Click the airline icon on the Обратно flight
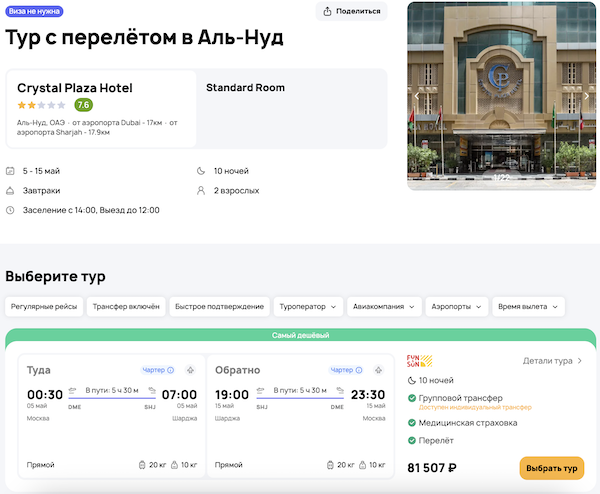This screenshot has width=600, height=494. click(x=377, y=370)
